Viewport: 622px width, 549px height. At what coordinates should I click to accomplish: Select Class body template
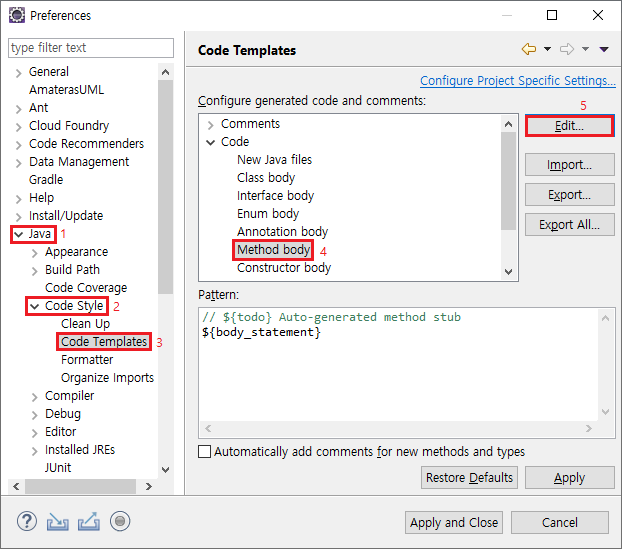coord(266,178)
